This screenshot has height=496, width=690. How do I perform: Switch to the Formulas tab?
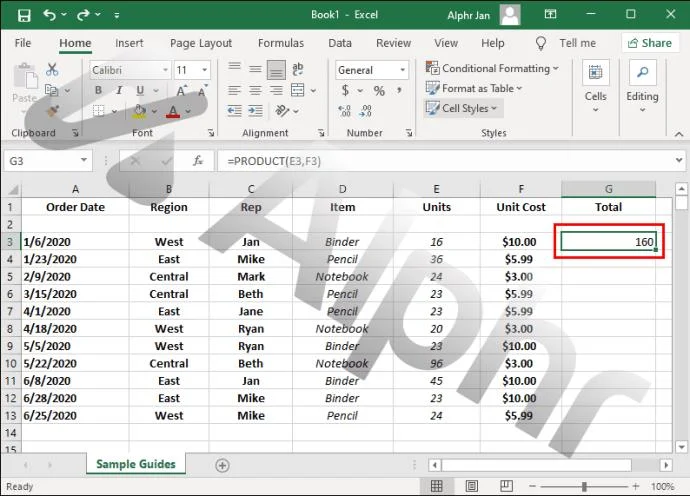[x=281, y=43]
